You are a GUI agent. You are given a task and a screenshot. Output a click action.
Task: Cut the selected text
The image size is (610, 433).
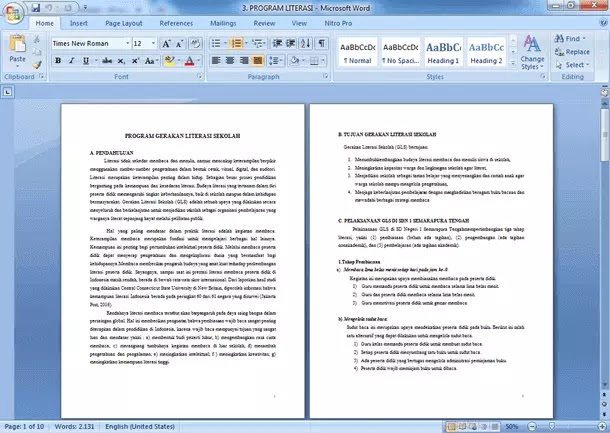tap(37, 39)
